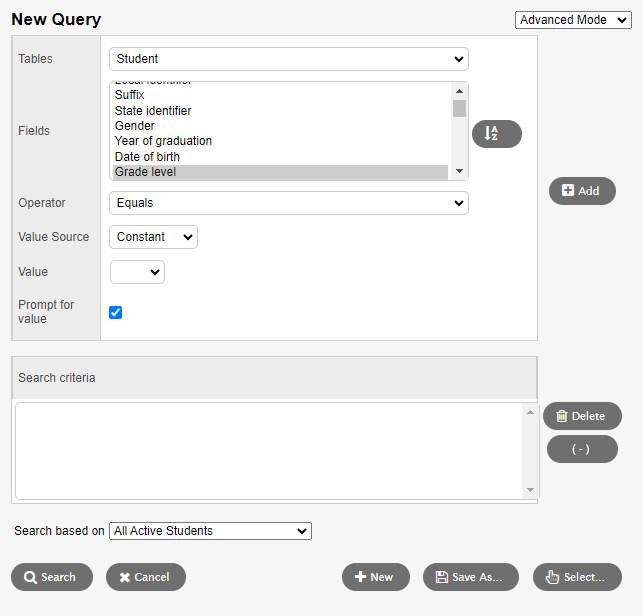Viewport: 643px width, 616px height.
Task: Click the Search button with magnifier icon
Action: click(x=52, y=577)
